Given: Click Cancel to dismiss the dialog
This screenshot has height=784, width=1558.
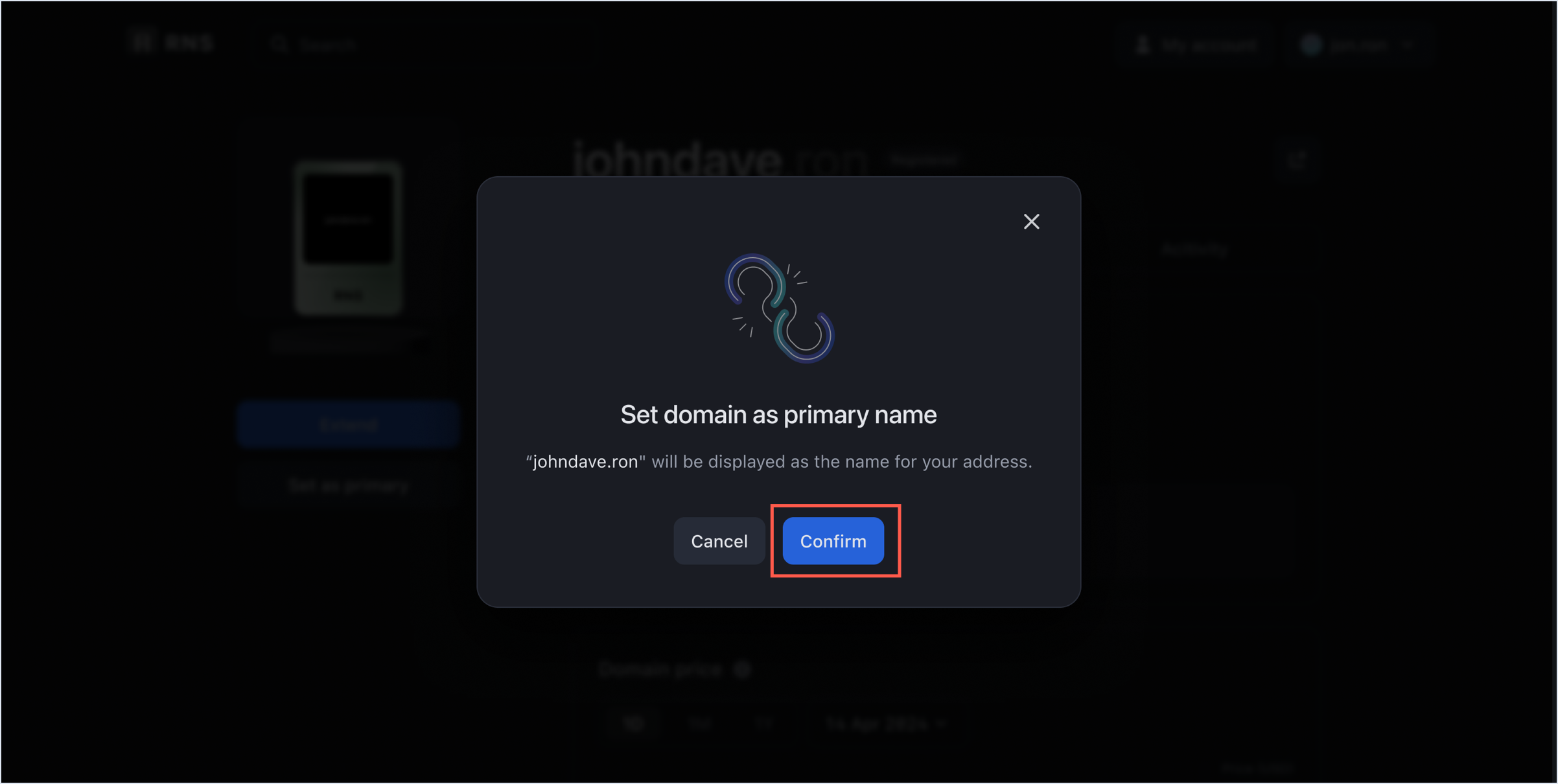Looking at the screenshot, I should click(719, 540).
